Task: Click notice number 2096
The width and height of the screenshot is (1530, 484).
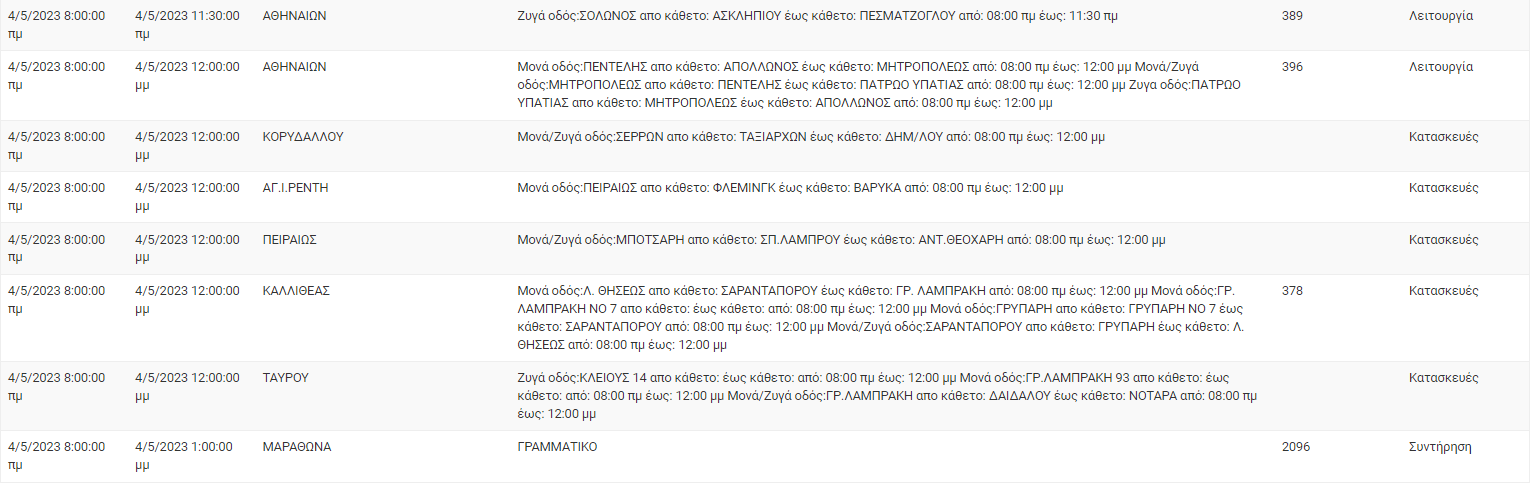Action: 1295,447
